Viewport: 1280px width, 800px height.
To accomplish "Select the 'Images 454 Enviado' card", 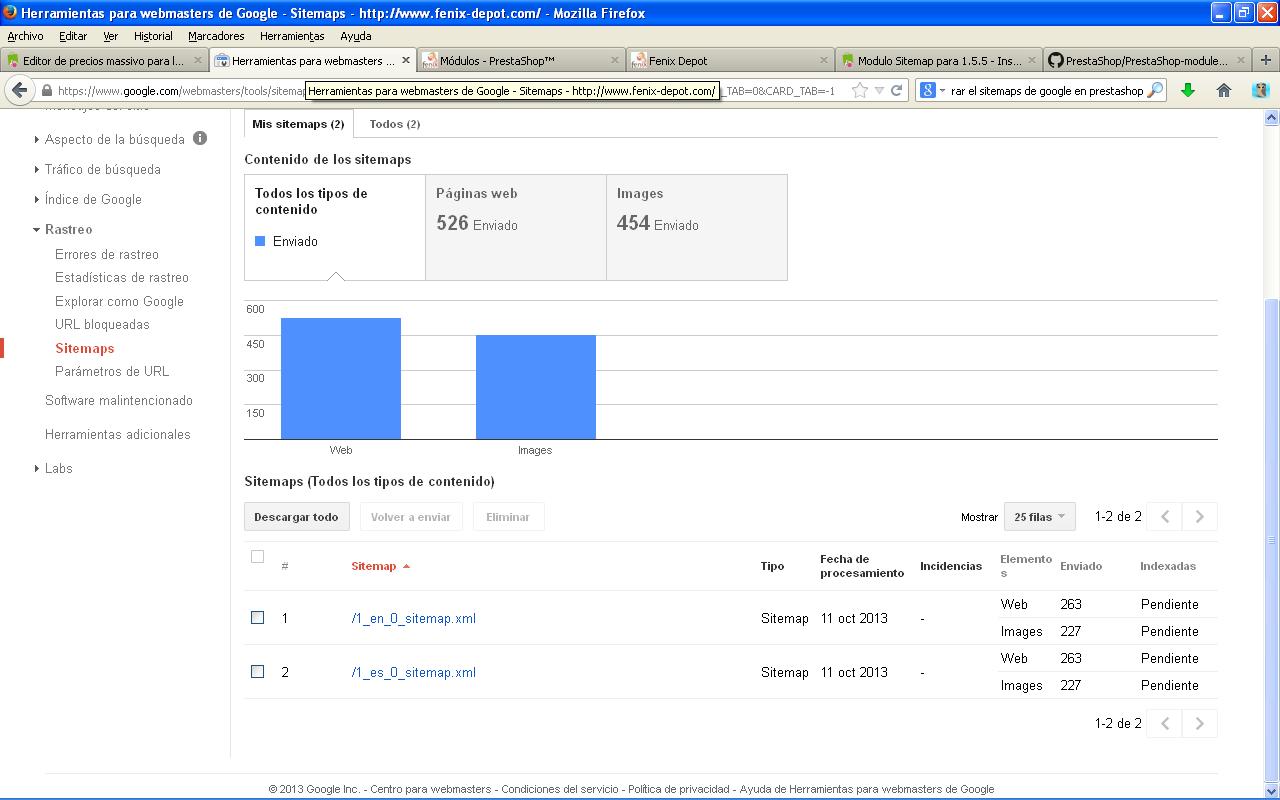I will (x=697, y=228).
